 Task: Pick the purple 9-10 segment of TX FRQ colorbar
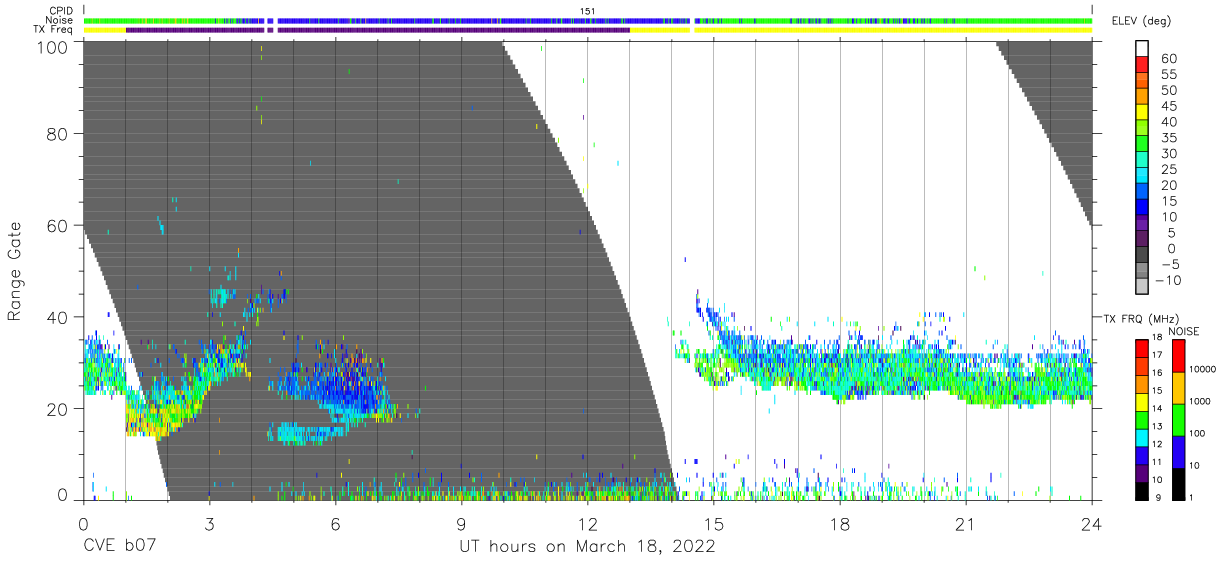click(x=1144, y=471)
